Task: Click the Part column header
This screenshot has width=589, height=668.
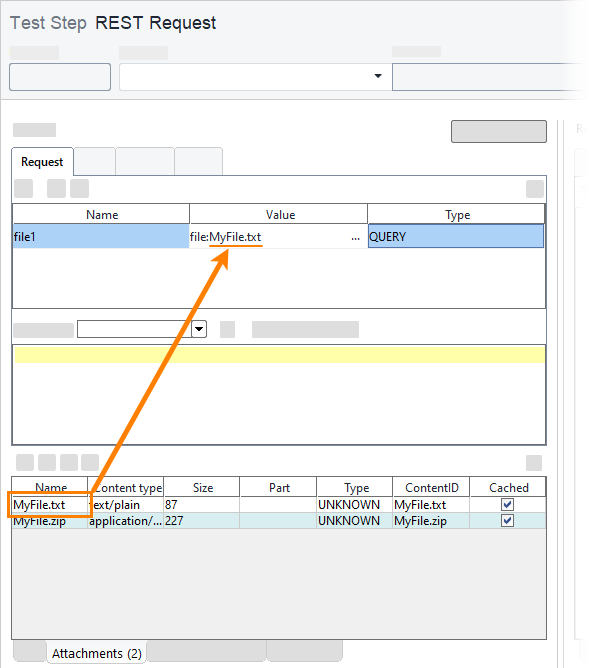Action: (x=278, y=487)
